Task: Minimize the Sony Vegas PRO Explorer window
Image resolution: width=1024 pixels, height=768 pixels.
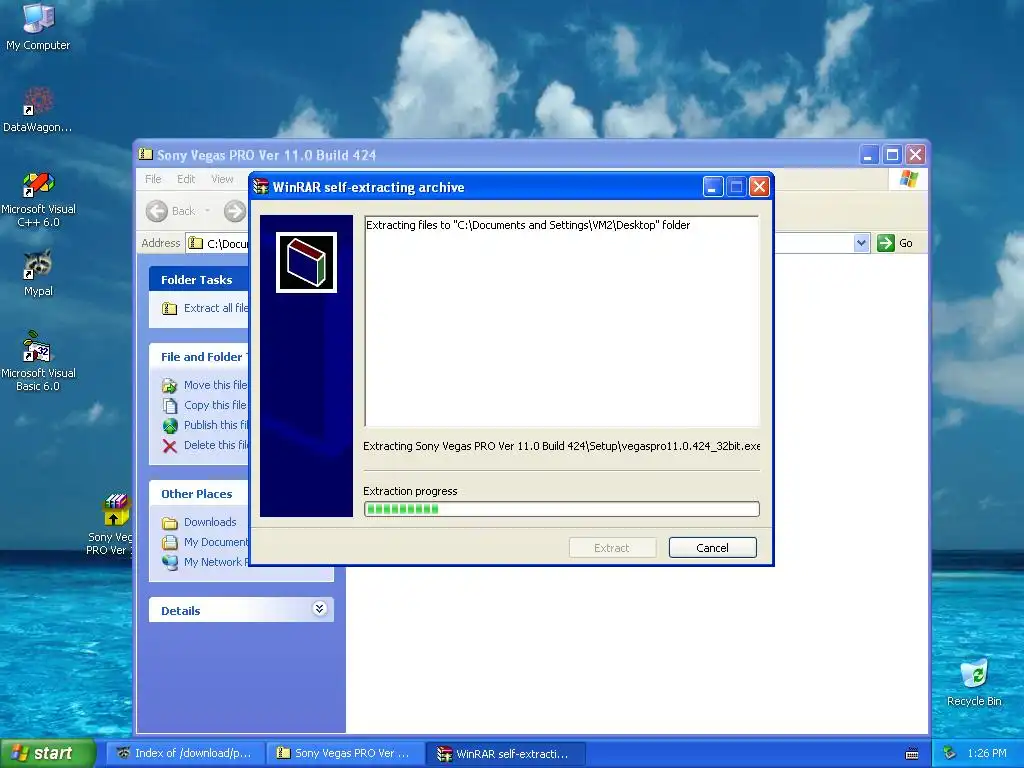Action: [x=868, y=155]
